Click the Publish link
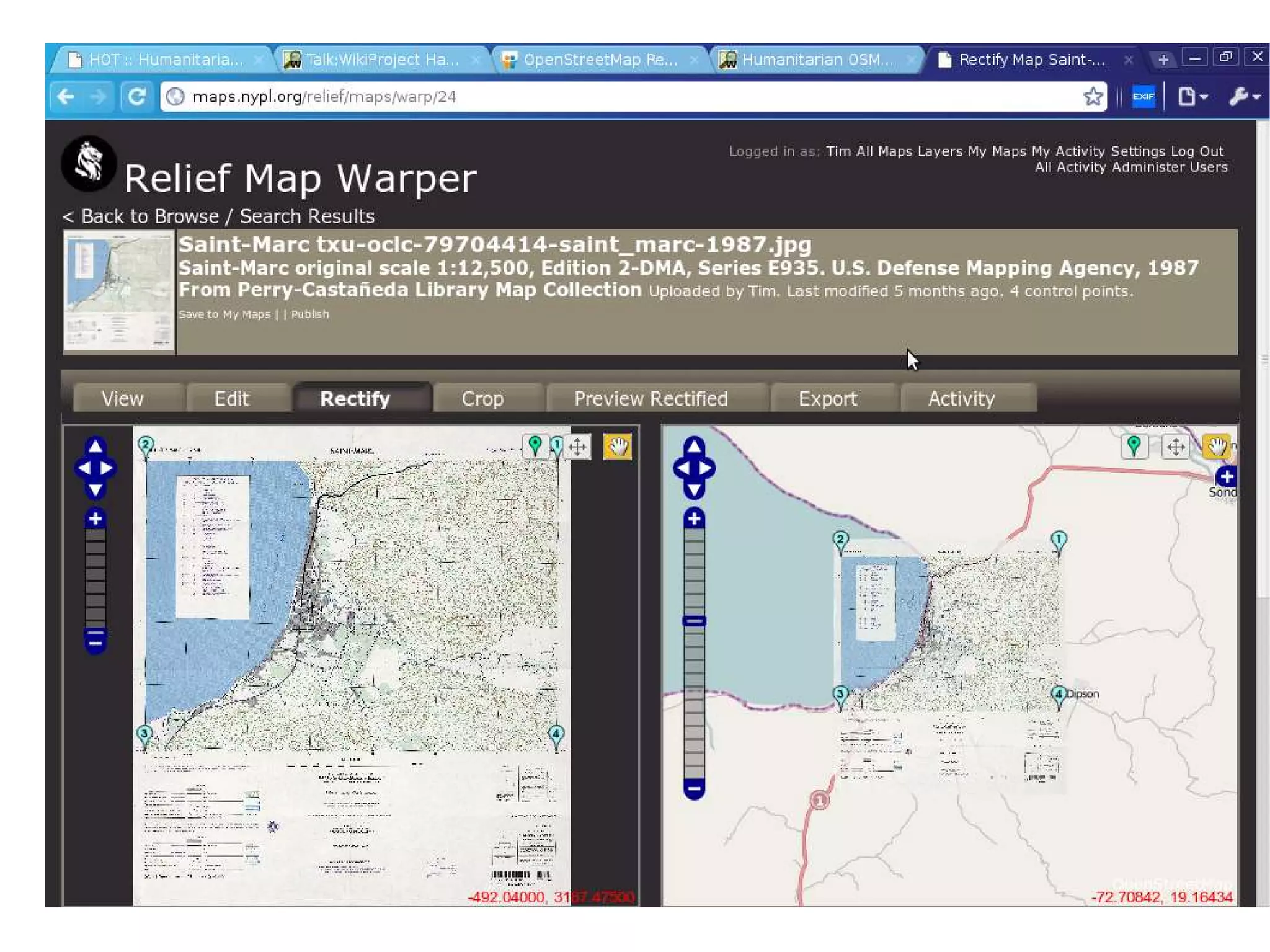This screenshot has width=1270, height=952. [310, 314]
